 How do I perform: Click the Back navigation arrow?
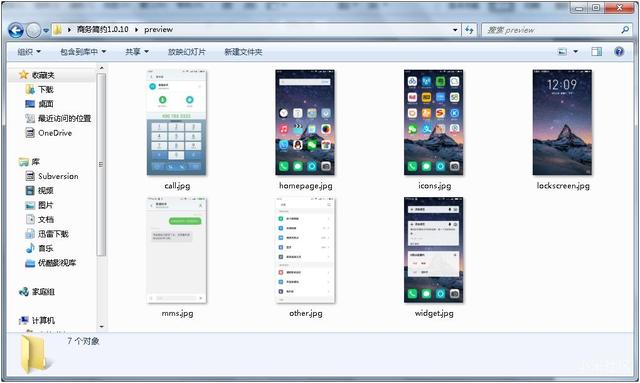pos(16,30)
